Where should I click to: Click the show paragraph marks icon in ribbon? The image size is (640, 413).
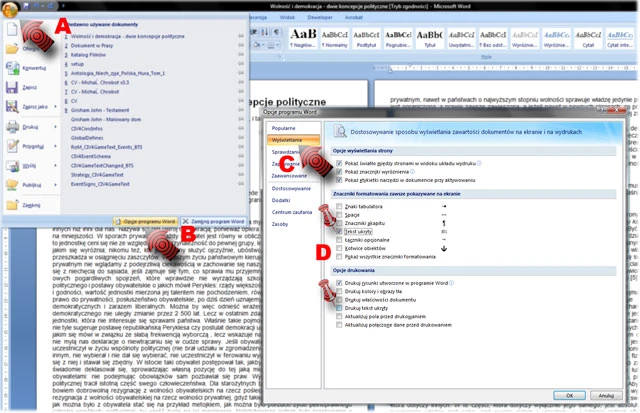[x=276, y=32]
